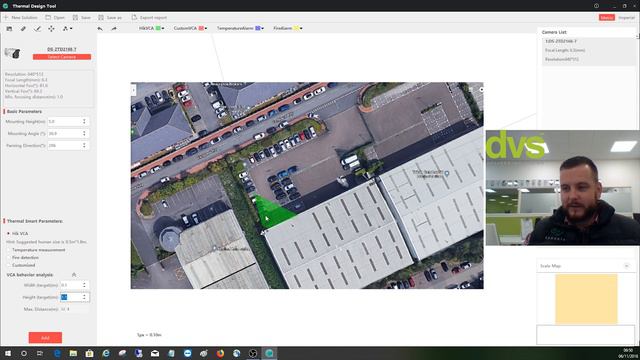Open the Windows Start menu
The height and width of the screenshot is (360, 640).
click(8, 353)
